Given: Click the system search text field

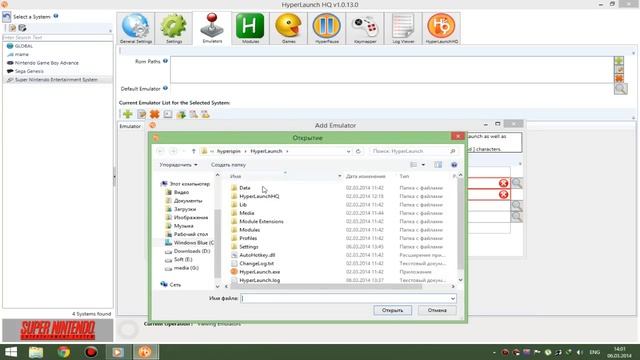Looking at the screenshot, I should 58,38.
